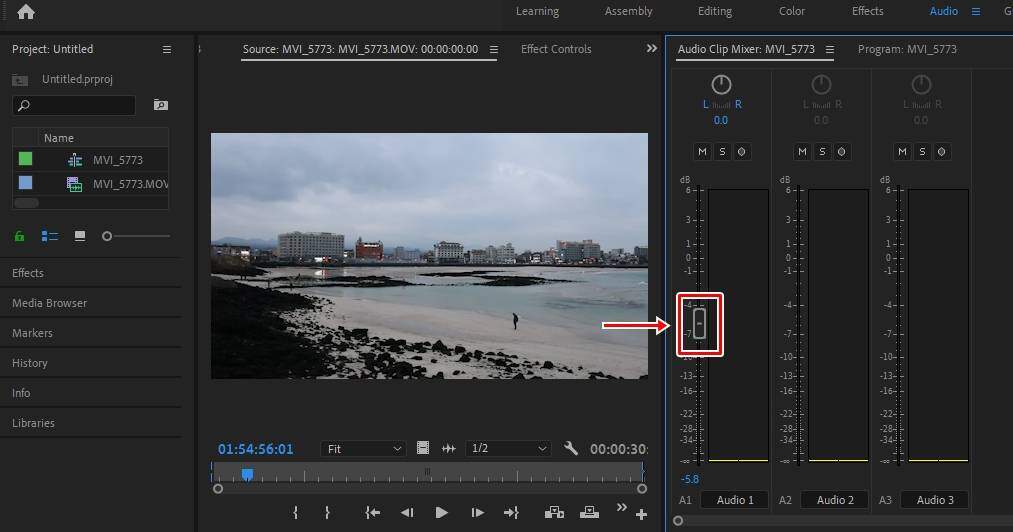
Task: Show more transport buttons chevron
Action: (x=621, y=507)
